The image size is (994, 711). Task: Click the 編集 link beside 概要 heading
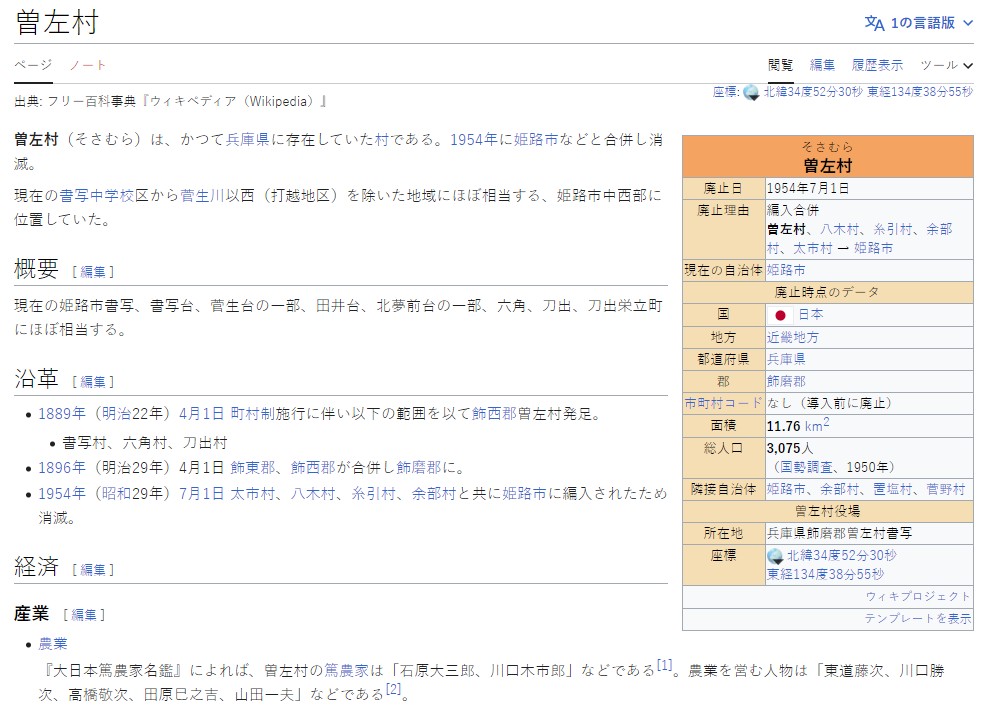pyautogui.click(x=94, y=269)
